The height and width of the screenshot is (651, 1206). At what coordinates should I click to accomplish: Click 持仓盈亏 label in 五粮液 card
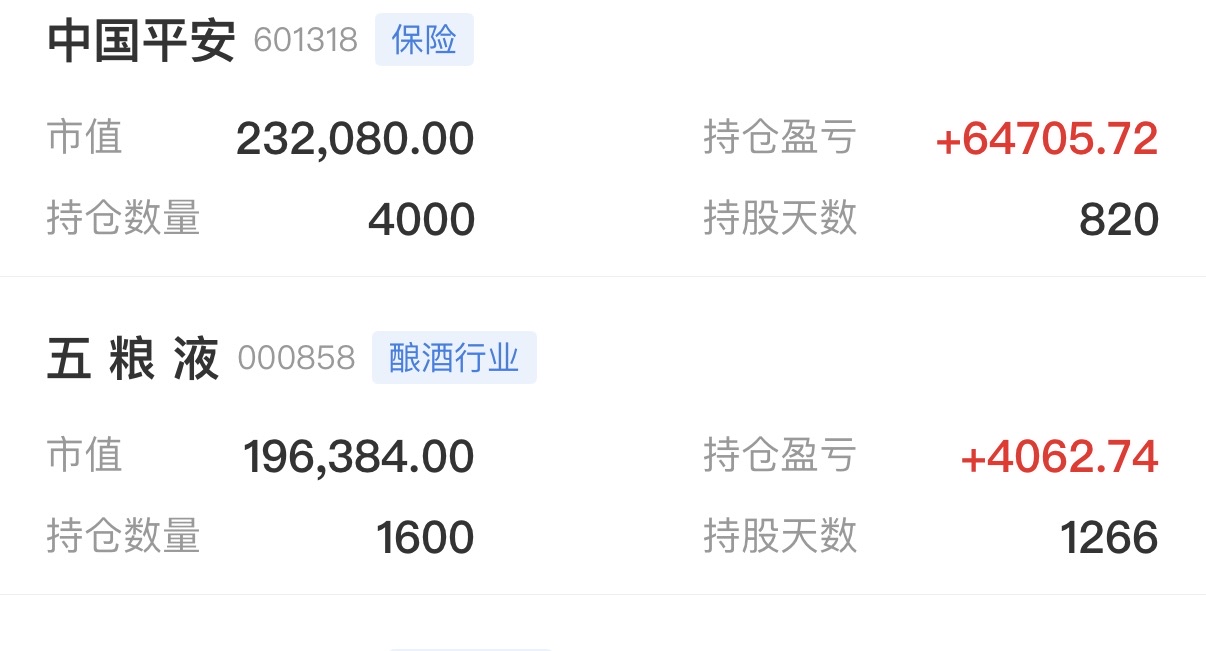[x=780, y=455]
